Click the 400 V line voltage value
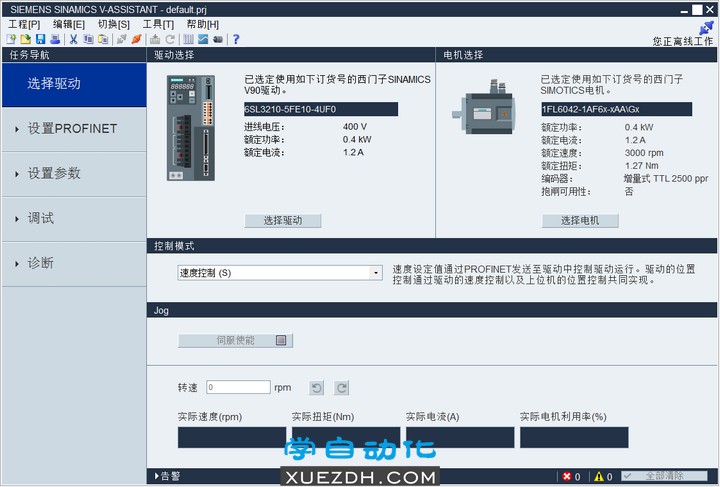 [x=354, y=127]
